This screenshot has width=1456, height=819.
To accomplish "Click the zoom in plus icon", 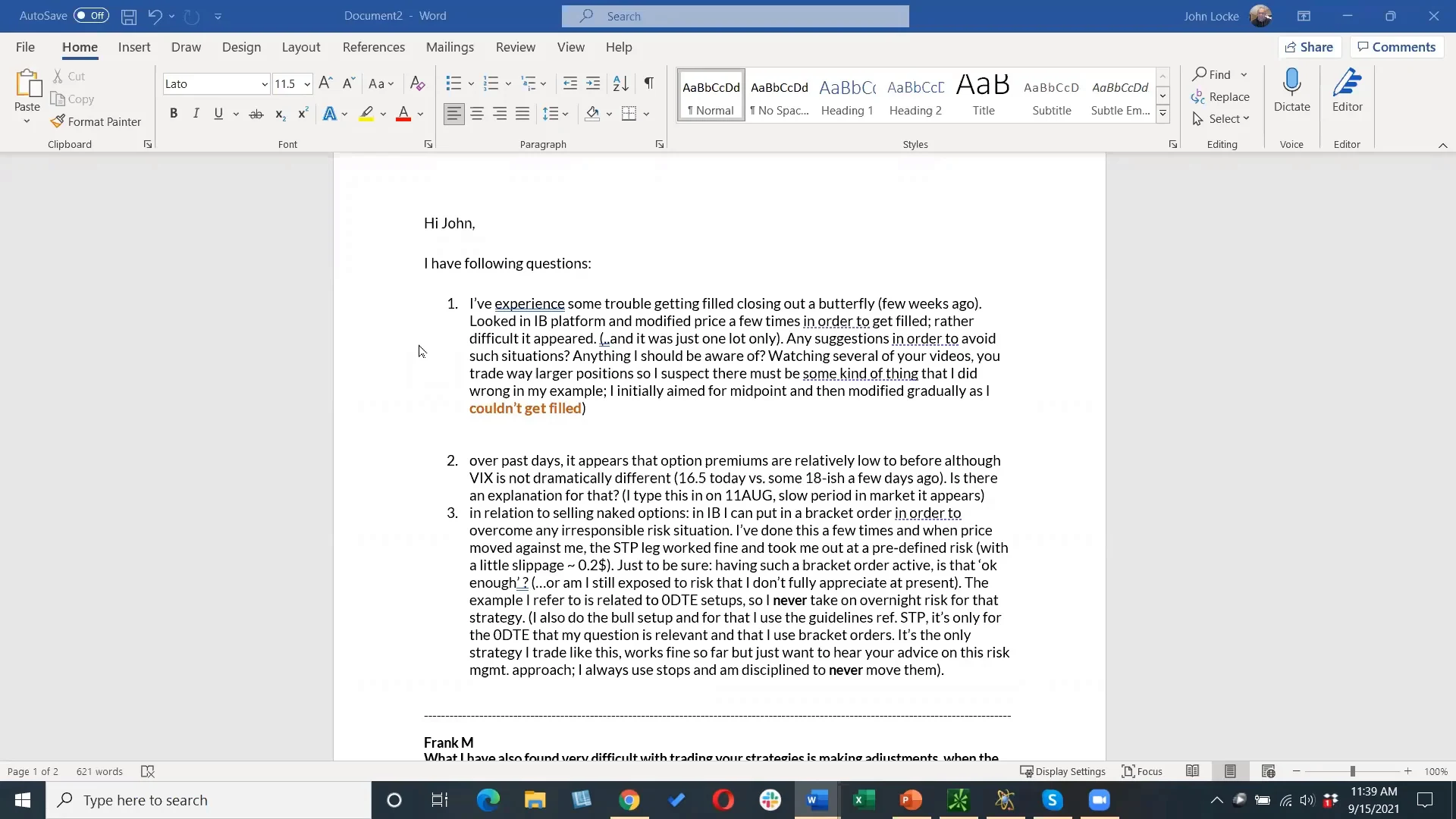I will tap(1407, 771).
